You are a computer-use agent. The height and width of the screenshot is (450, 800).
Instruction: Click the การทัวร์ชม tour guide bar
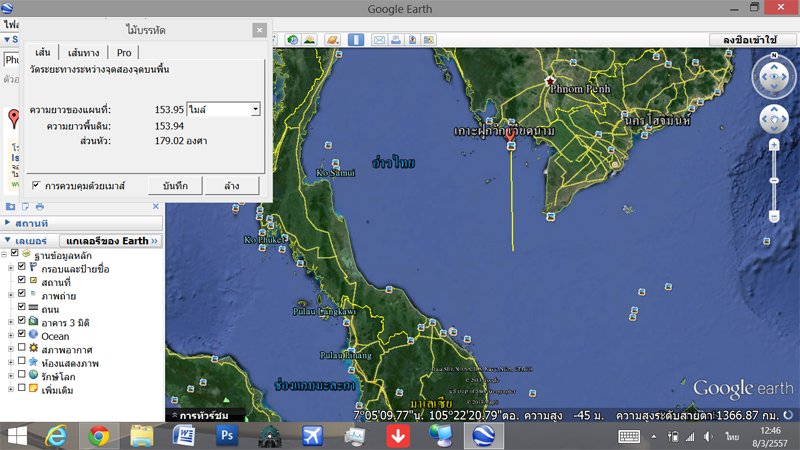click(204, 415)
